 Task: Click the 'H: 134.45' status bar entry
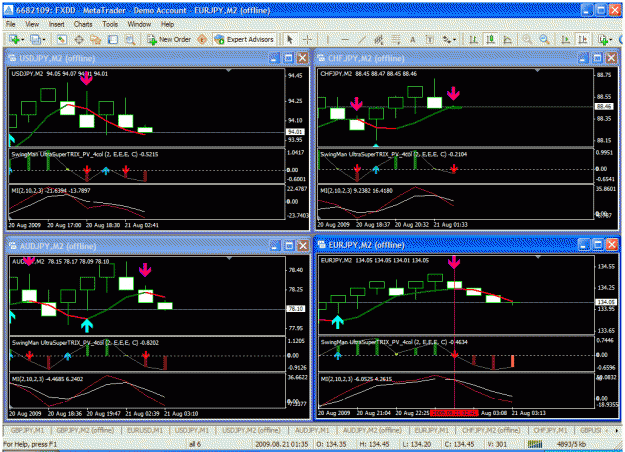(x=374, y=444)
